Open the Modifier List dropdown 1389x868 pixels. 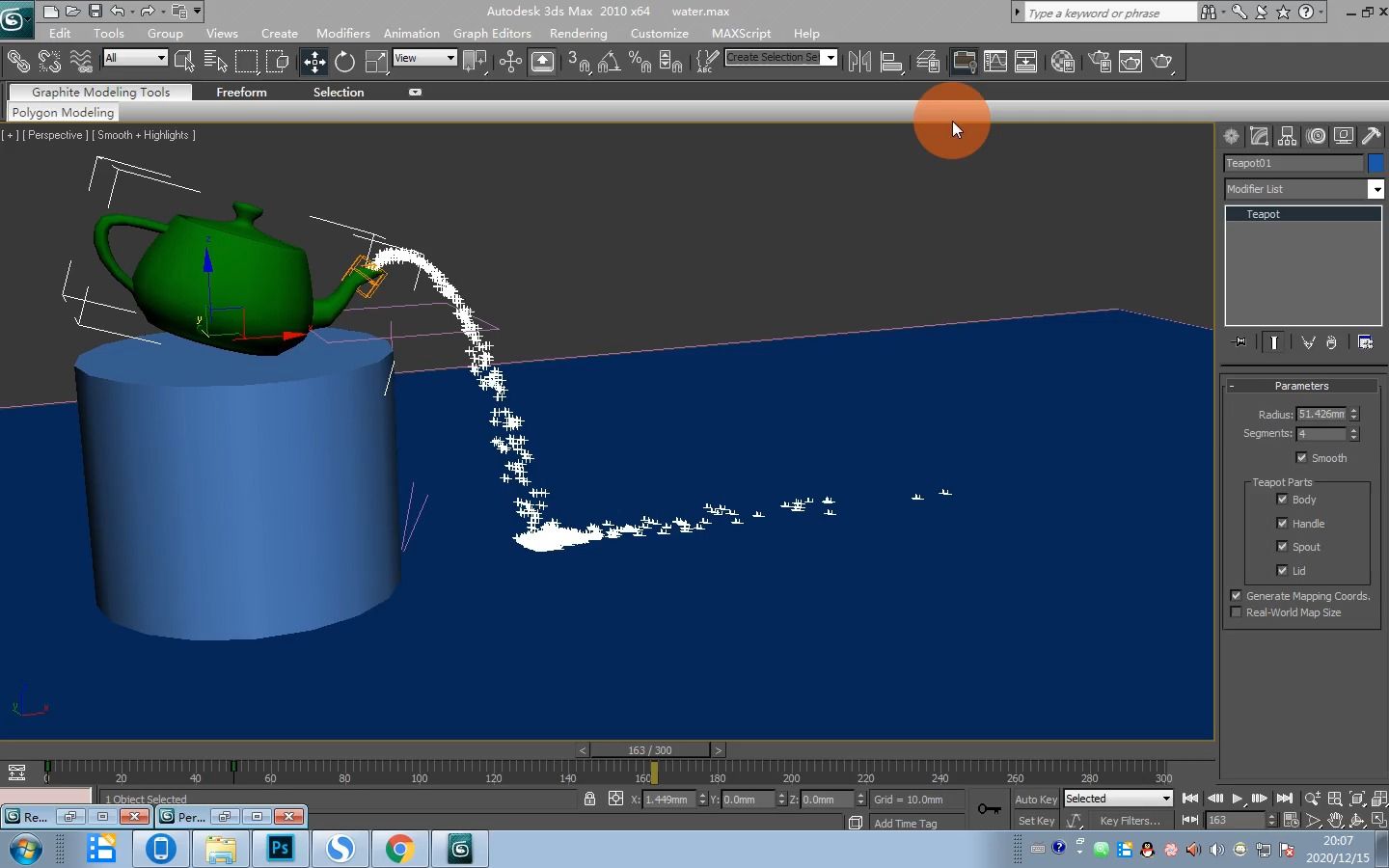1377,189
